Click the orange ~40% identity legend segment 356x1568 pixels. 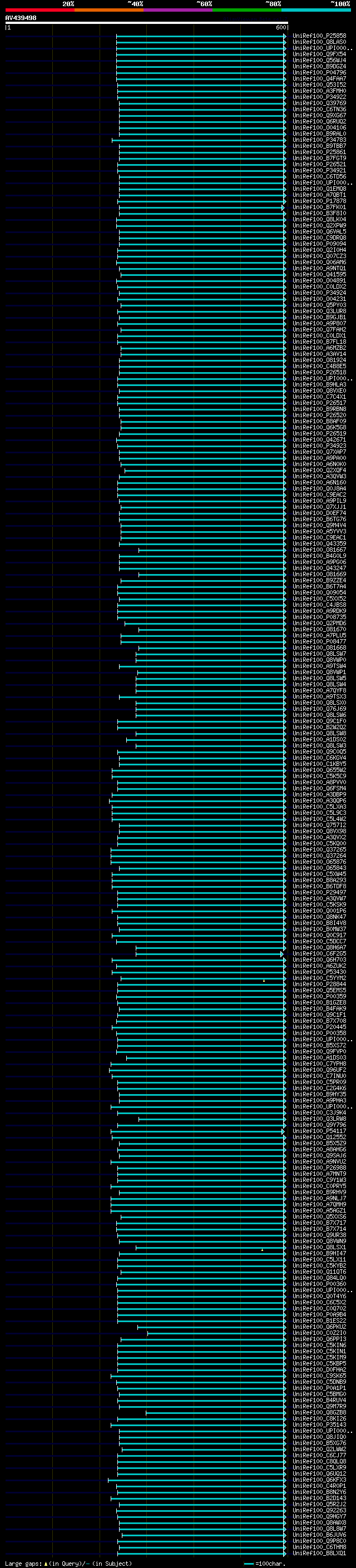coord(109,10)
